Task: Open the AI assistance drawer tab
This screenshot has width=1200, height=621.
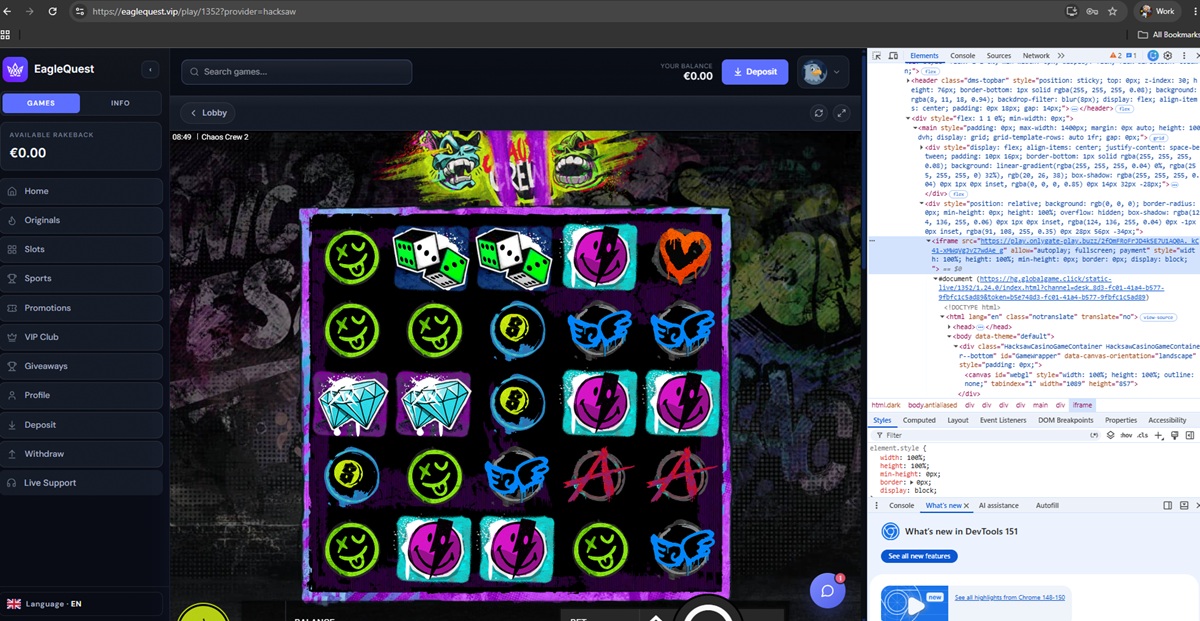Action: 997,506
